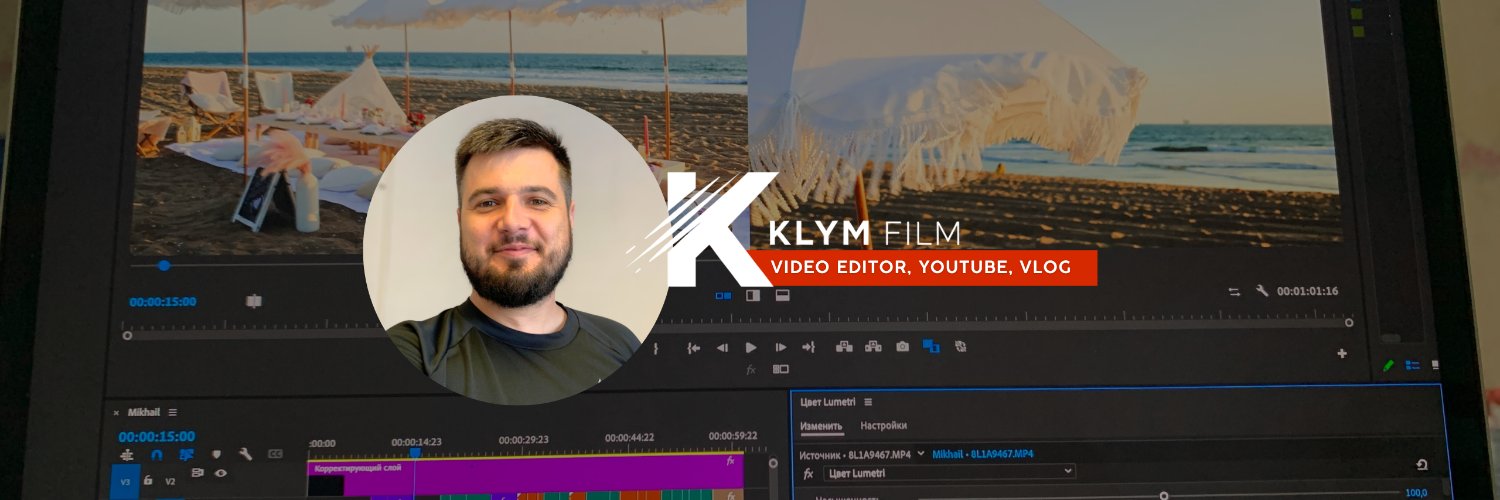Open Timeline Display Settings wrench

coord(245,455)
